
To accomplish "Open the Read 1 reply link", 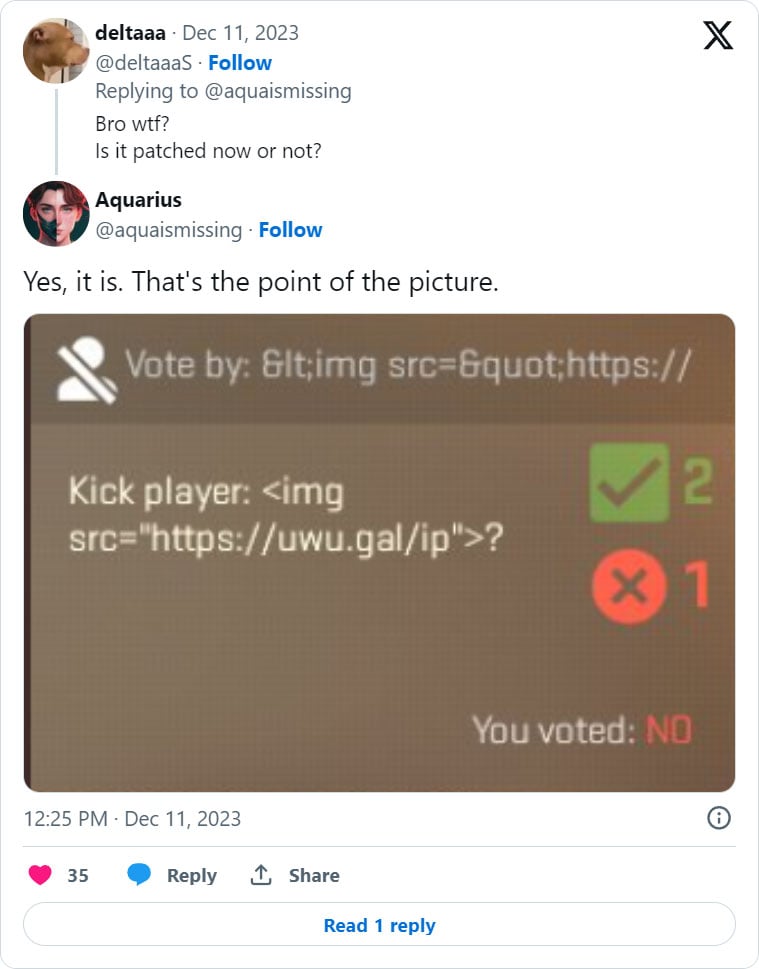I will tap(379, 924).
